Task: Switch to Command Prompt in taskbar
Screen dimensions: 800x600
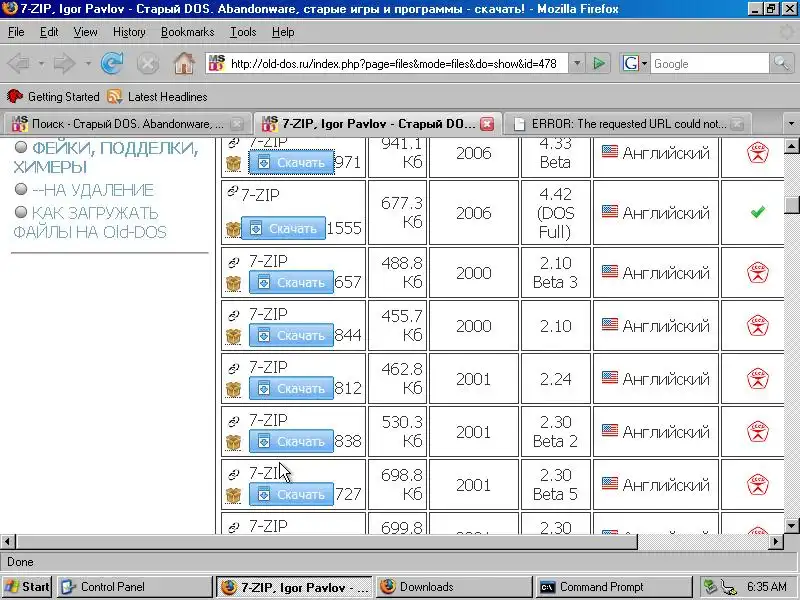Action: tap(614, 587)
